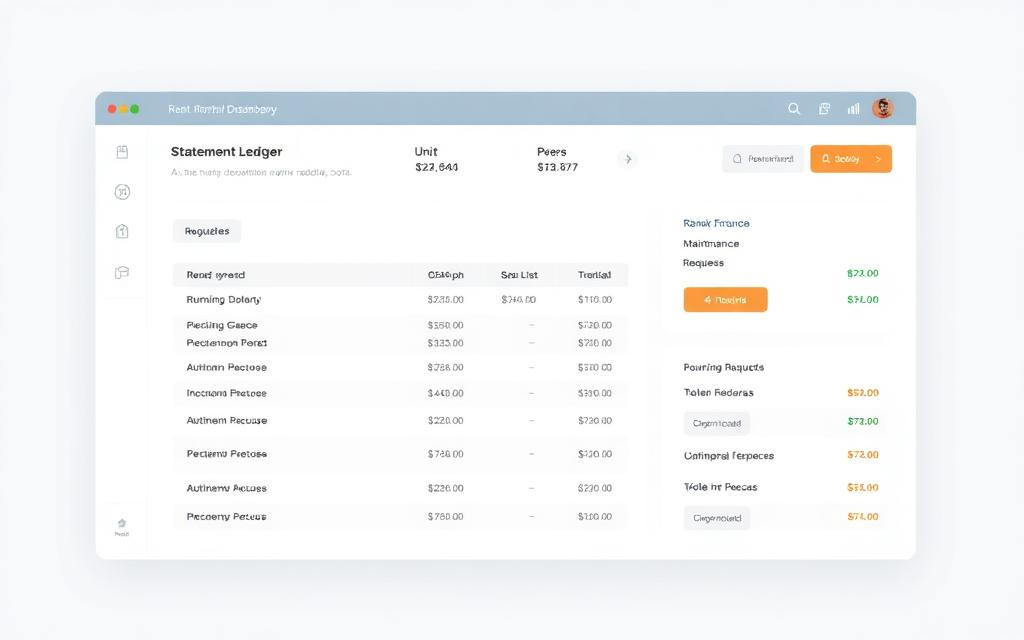This screenshot has width=1024, height=640.
Task: Select the Precoeny Peteus row
Action: click(400, 517)
